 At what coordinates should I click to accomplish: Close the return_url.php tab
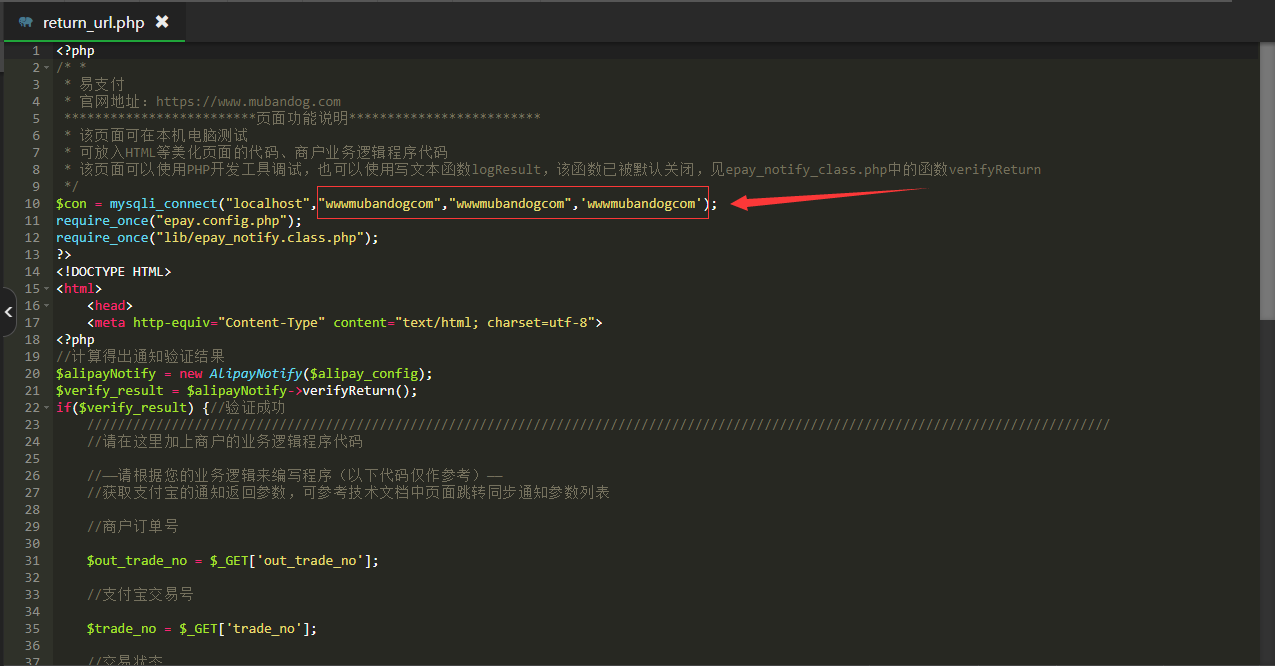[x=162, y=21]
